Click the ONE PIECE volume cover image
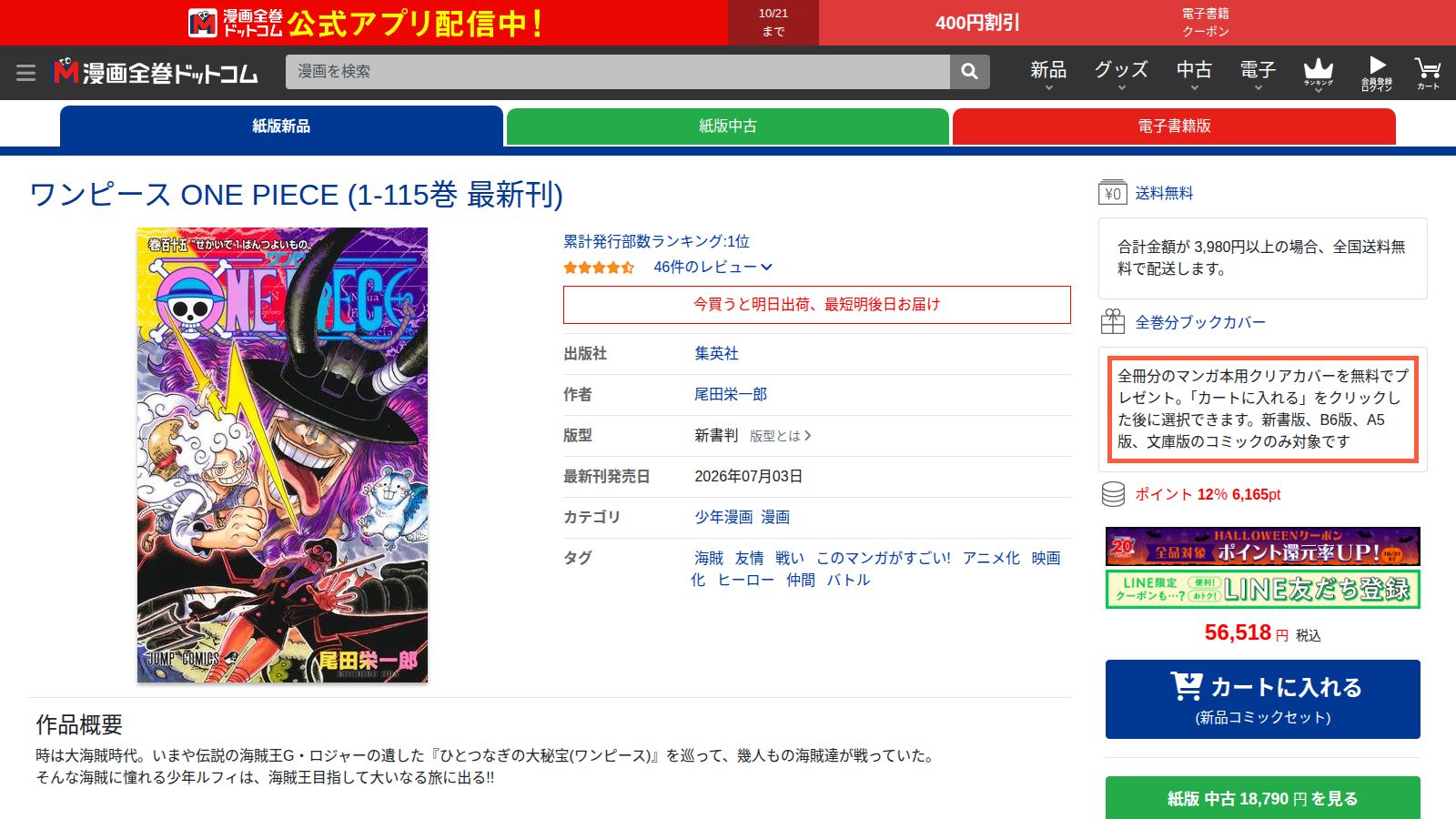1456x819 pixels. click(282, 455)
